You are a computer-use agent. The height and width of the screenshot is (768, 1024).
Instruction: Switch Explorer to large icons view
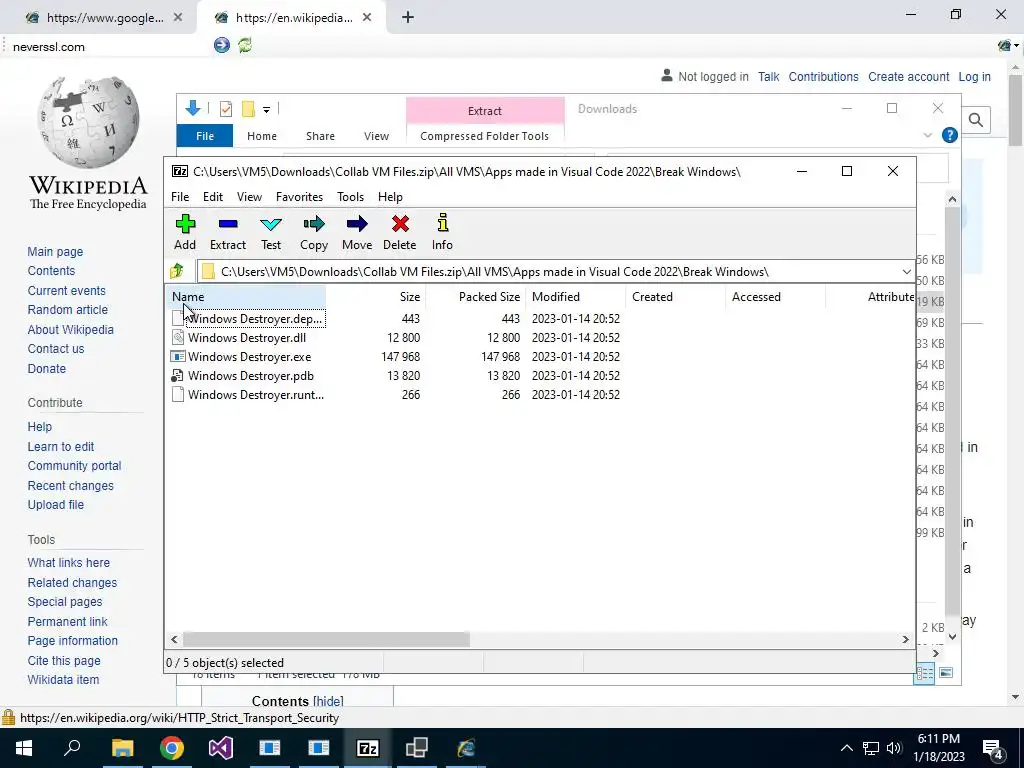click(946, 673)
